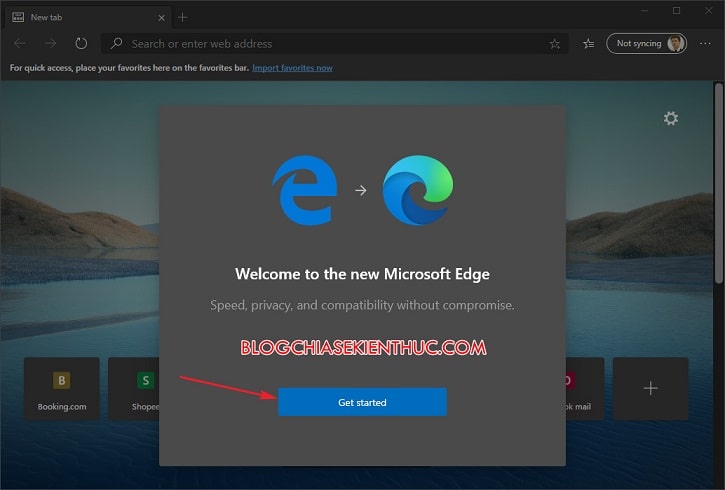725x490 pixels.
Task: Click the profile avatar picture
Action: pyautogui.click(x=676, y=43)
